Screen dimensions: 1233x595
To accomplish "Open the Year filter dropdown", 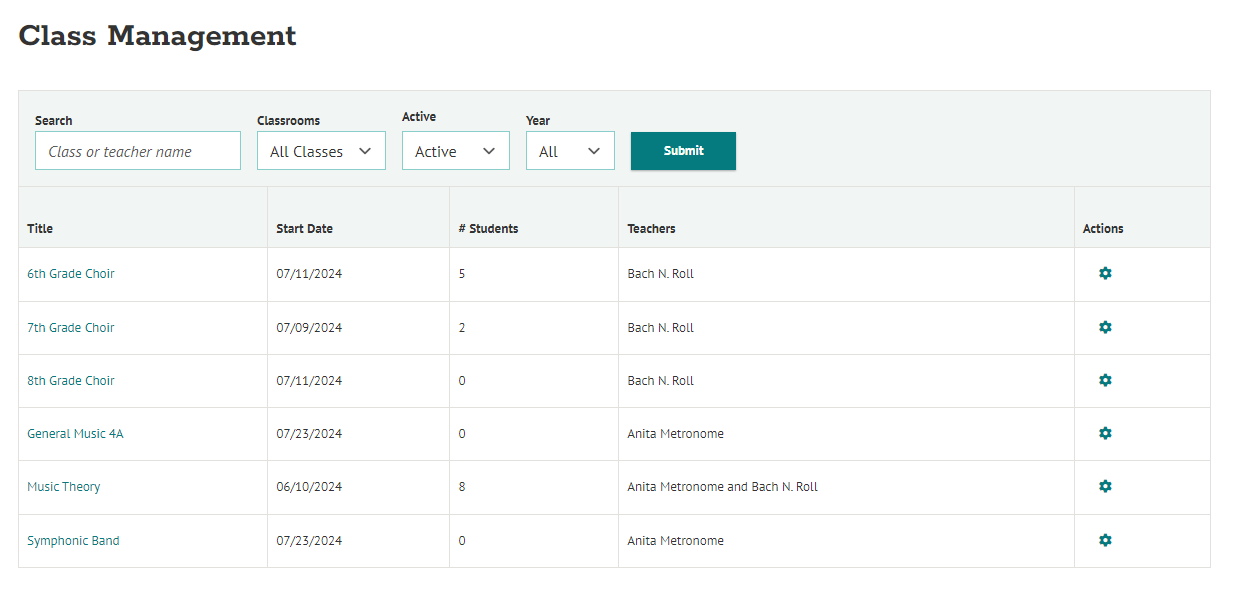I will click(570, 151).
